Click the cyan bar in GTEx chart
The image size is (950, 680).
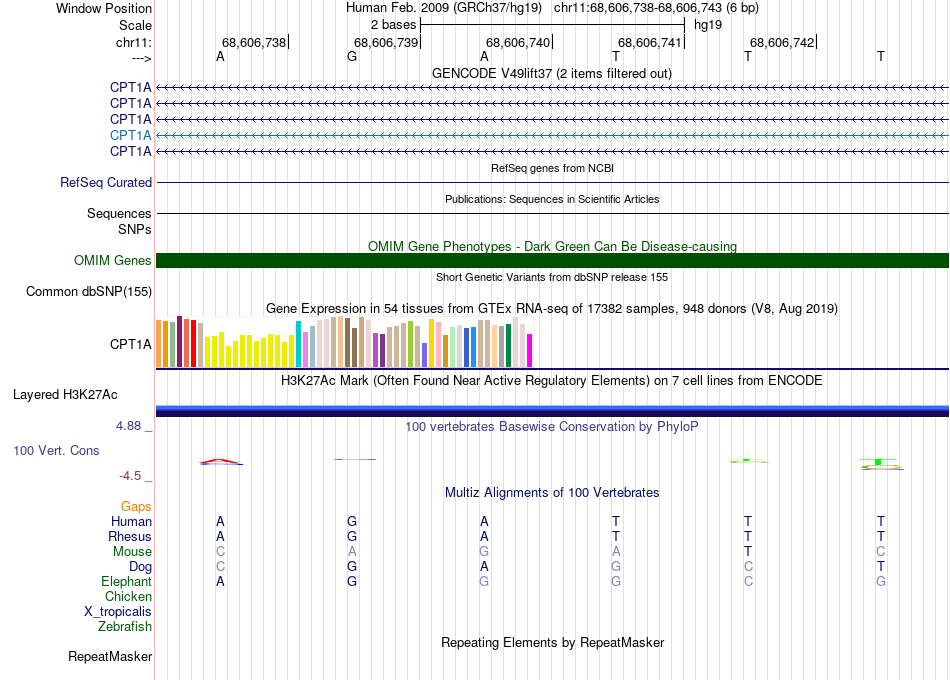[298, 344]
